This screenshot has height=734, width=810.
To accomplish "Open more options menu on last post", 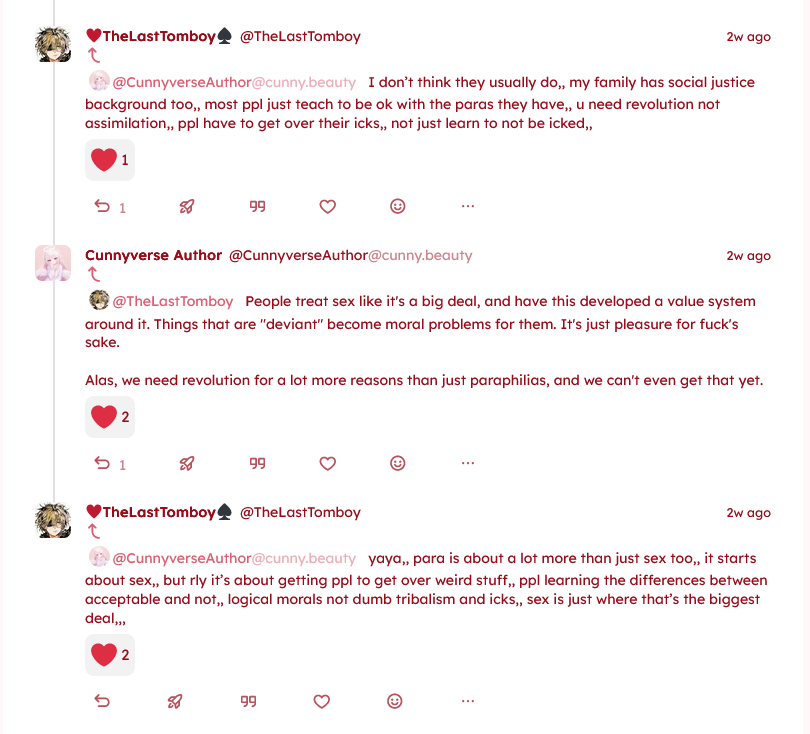I will 467,701.
